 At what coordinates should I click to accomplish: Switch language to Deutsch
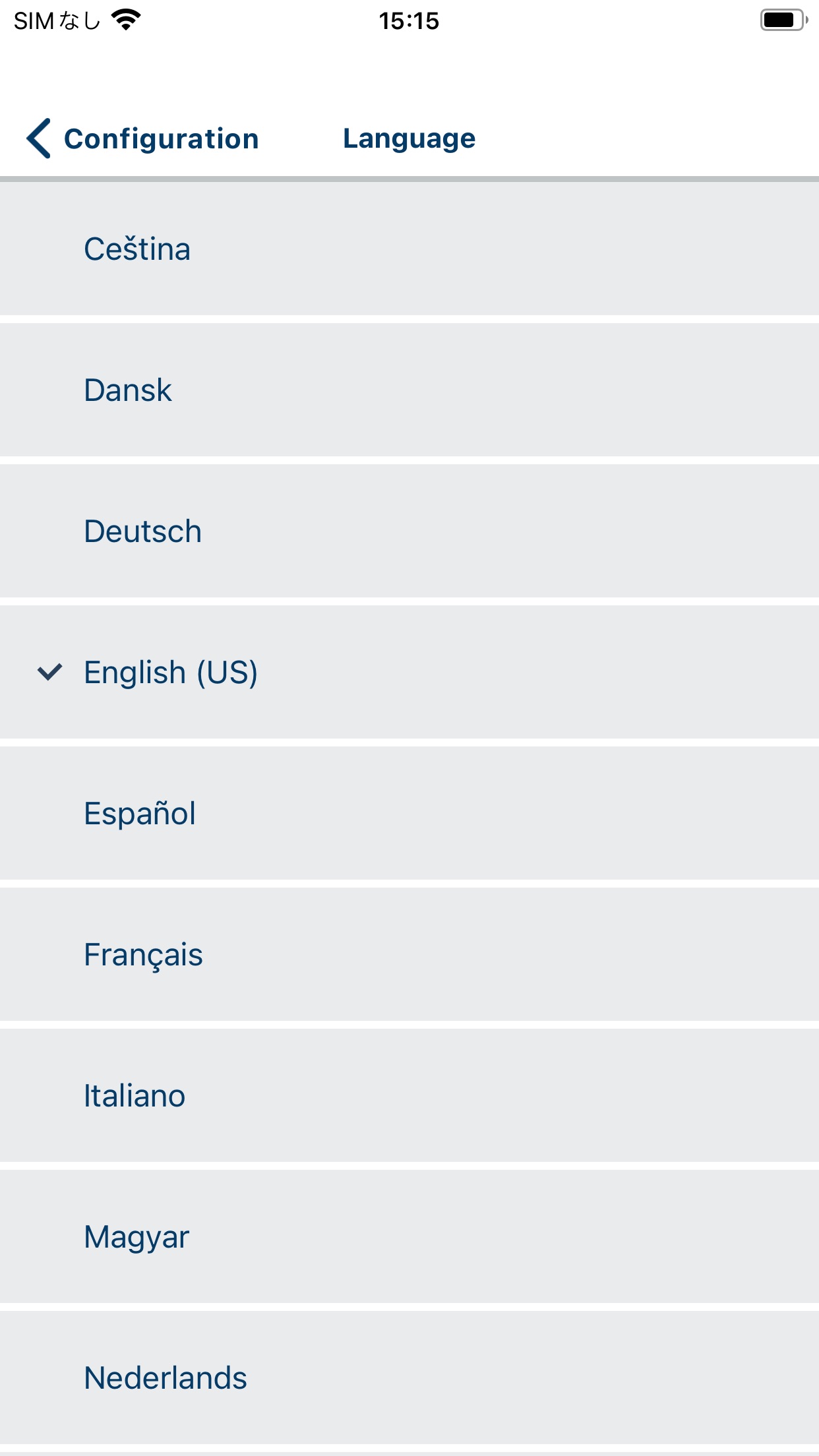tap(409, 531)
